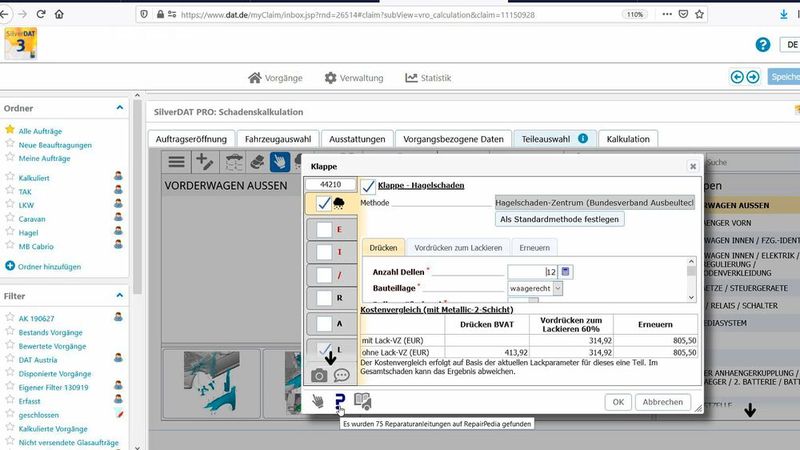Click the info icon on Teileauswahl tab
Screen dimensions: 800x450
[x=582, y=139]
